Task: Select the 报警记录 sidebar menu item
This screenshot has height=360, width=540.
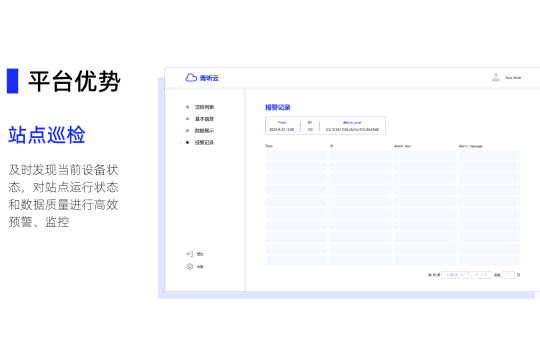Action: 204,142
